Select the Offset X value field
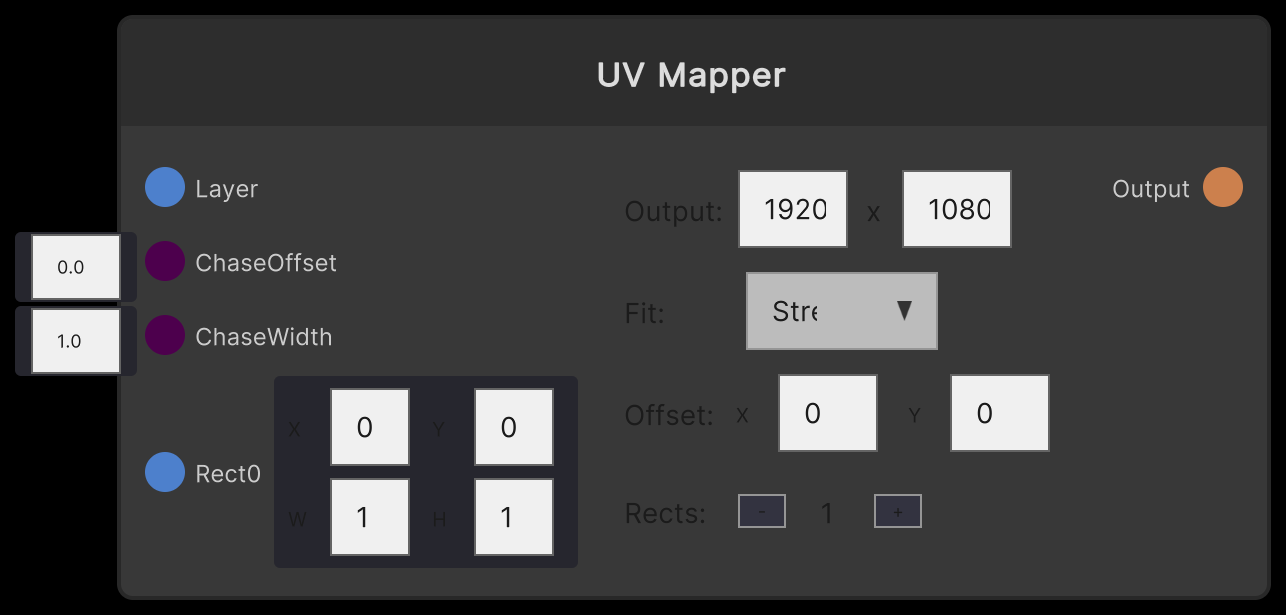This screenshot has width=1286, height=615. click(827, 412)
